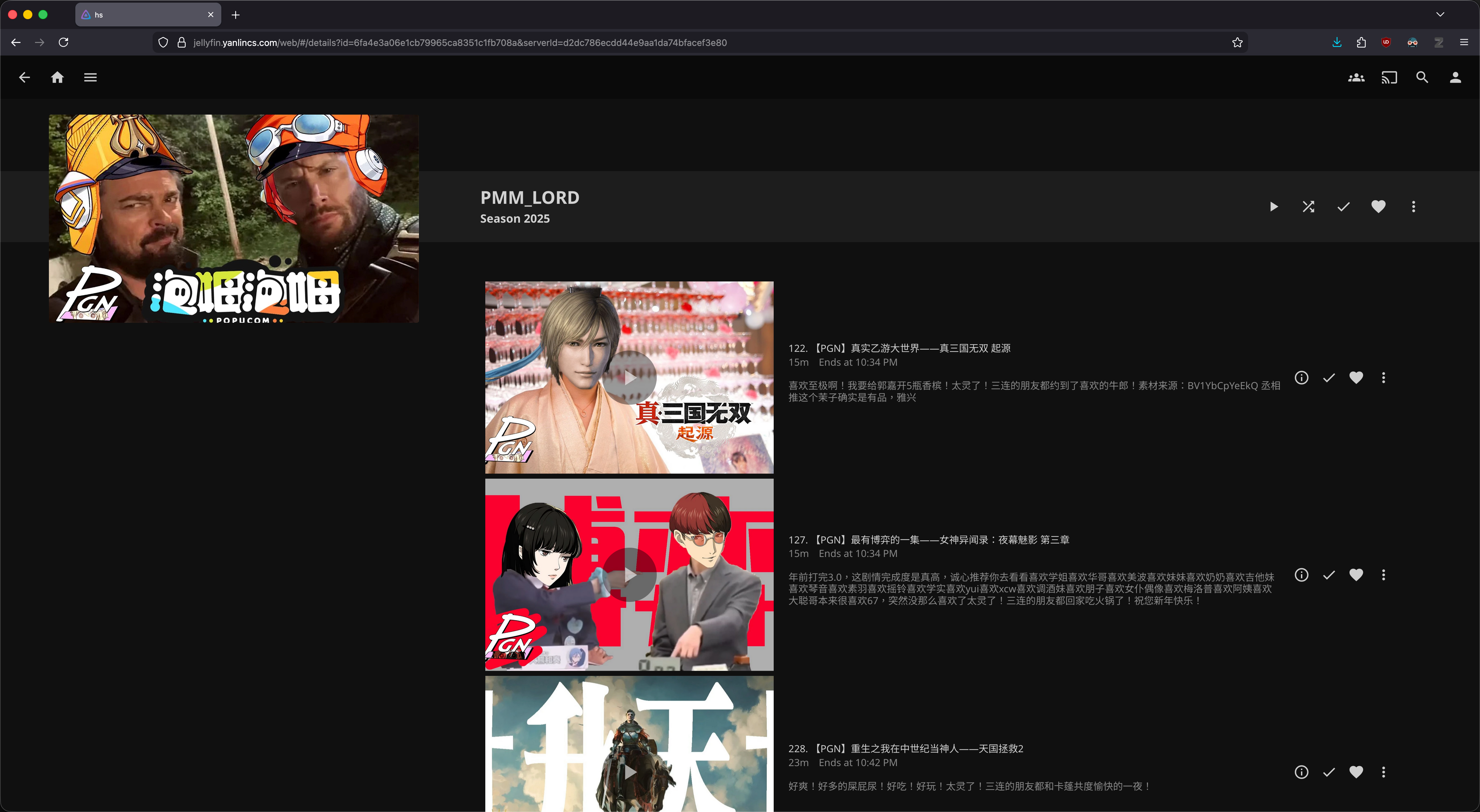Mark episode 228 as played
The height and width of the screenshot is (812, 1480).
(x=1329, y=772)
